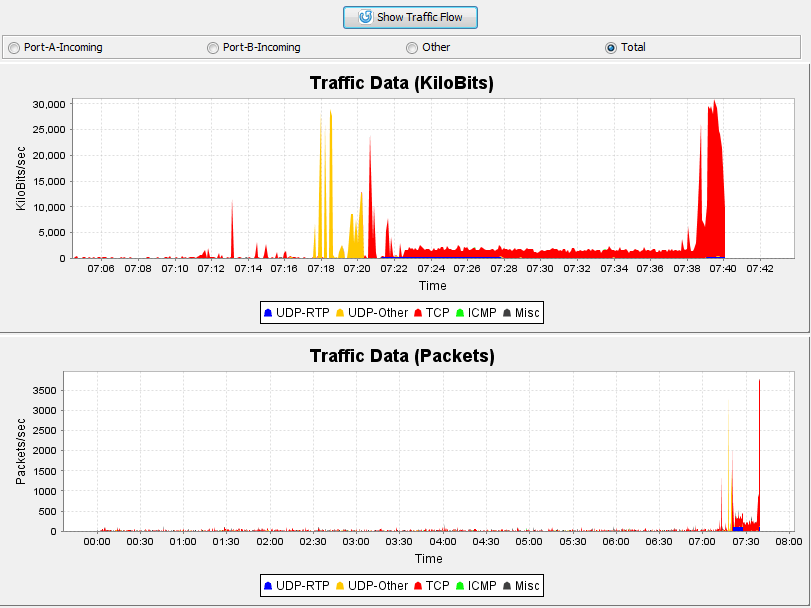The image size is (811, 608).
Task: Click the Traffic Data (KiloBits) chart title
Action: 402,83
